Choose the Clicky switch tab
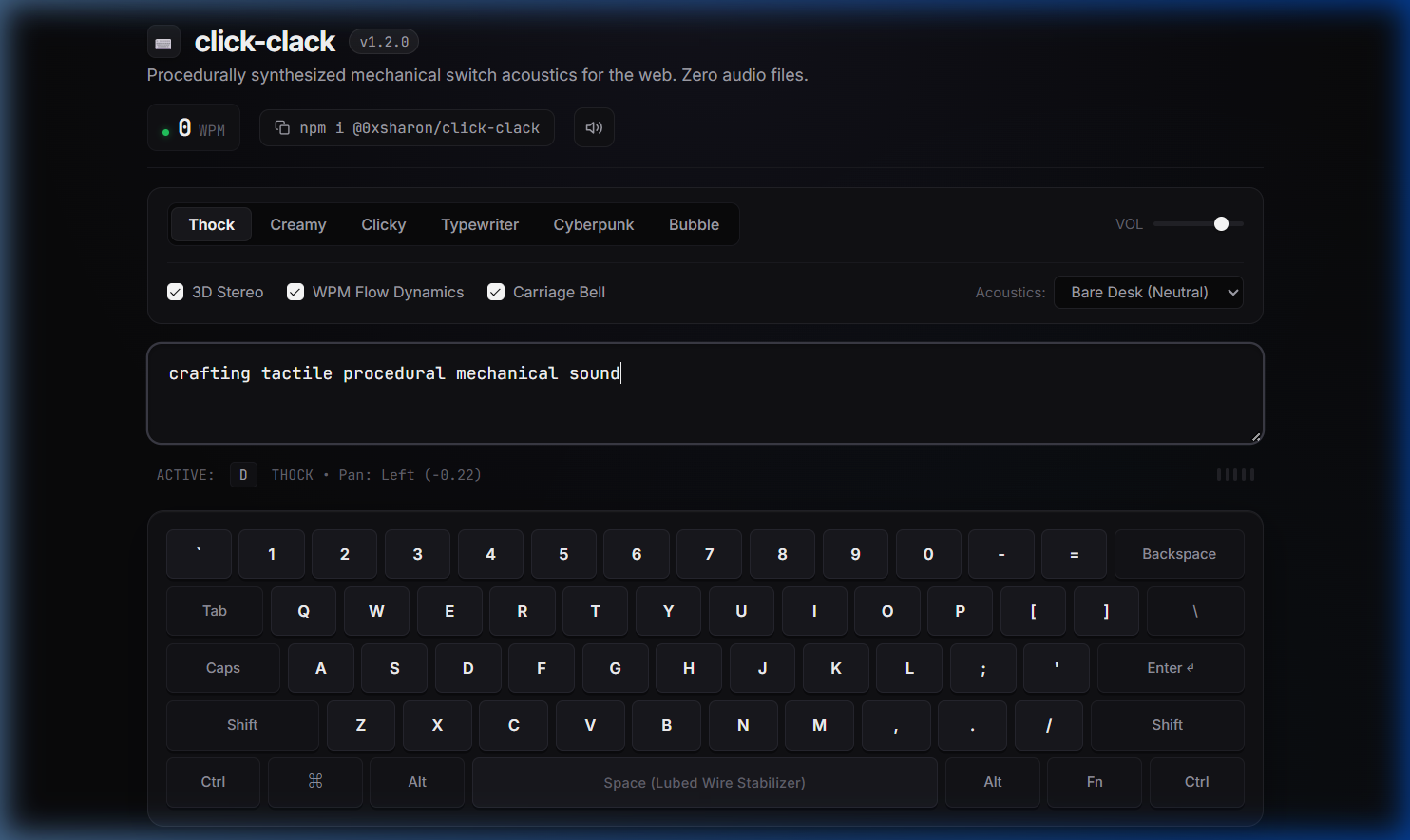Image resolution: width=1410 pixels, height=840 pixels. pos(384,224)
